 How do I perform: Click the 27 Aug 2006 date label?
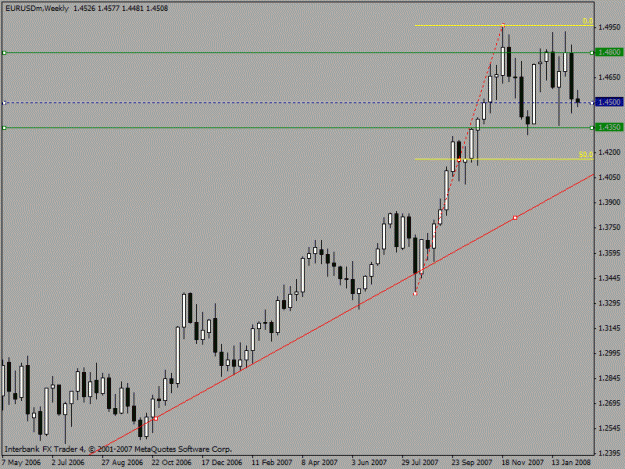point(122,463)
